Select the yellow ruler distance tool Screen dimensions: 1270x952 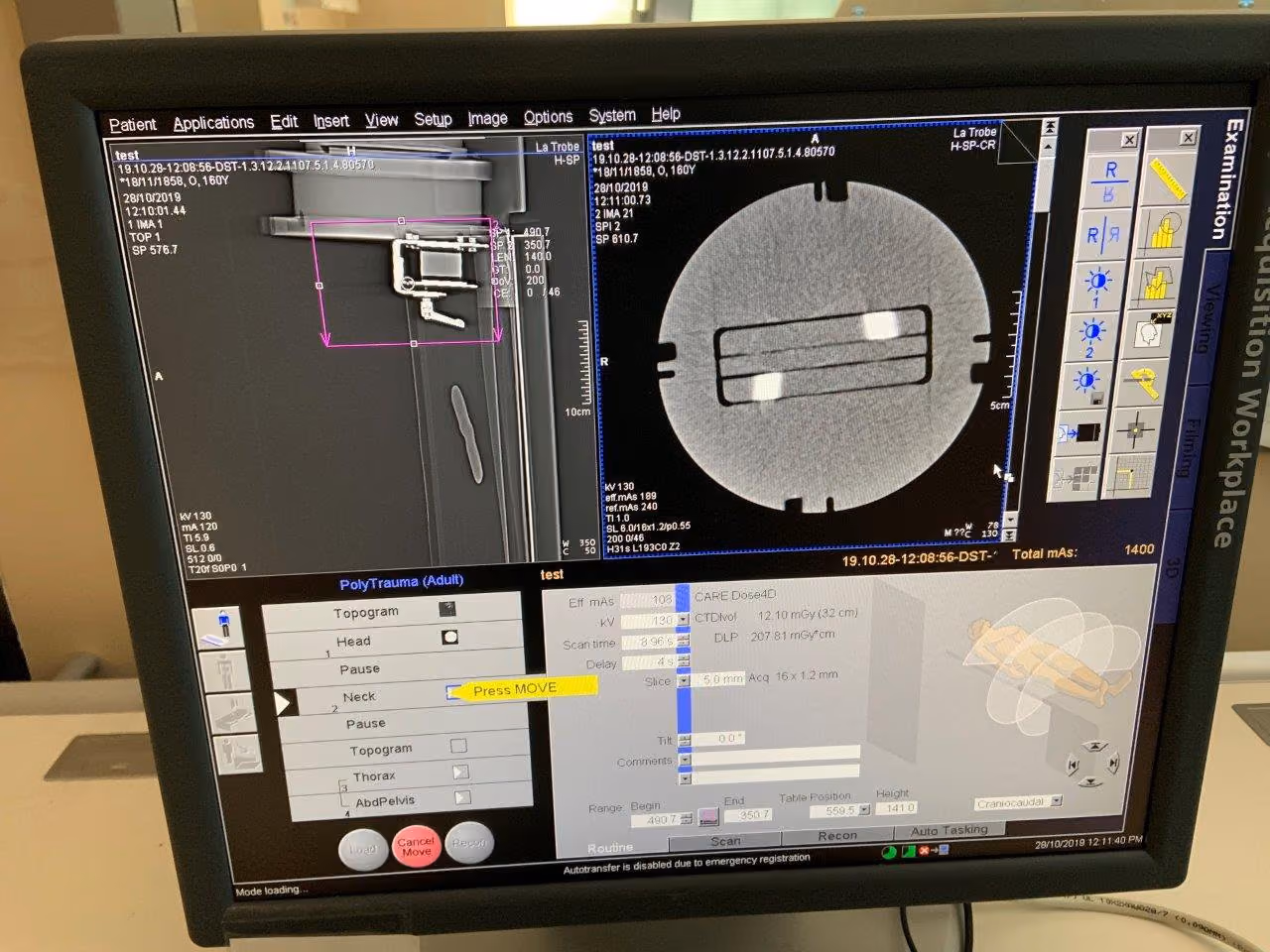coord(1170,178)
